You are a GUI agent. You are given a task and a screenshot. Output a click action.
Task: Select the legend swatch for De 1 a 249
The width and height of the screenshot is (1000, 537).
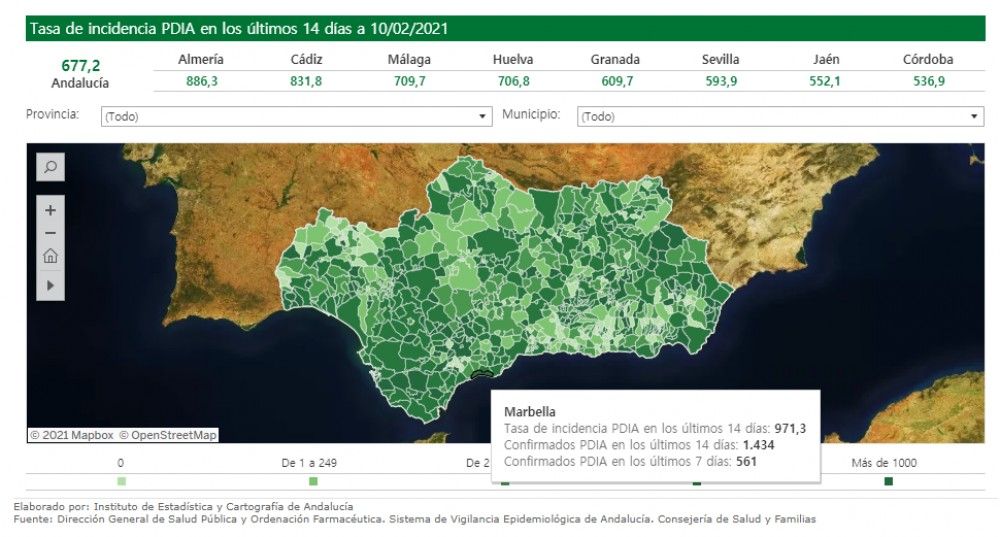[313, 482]
